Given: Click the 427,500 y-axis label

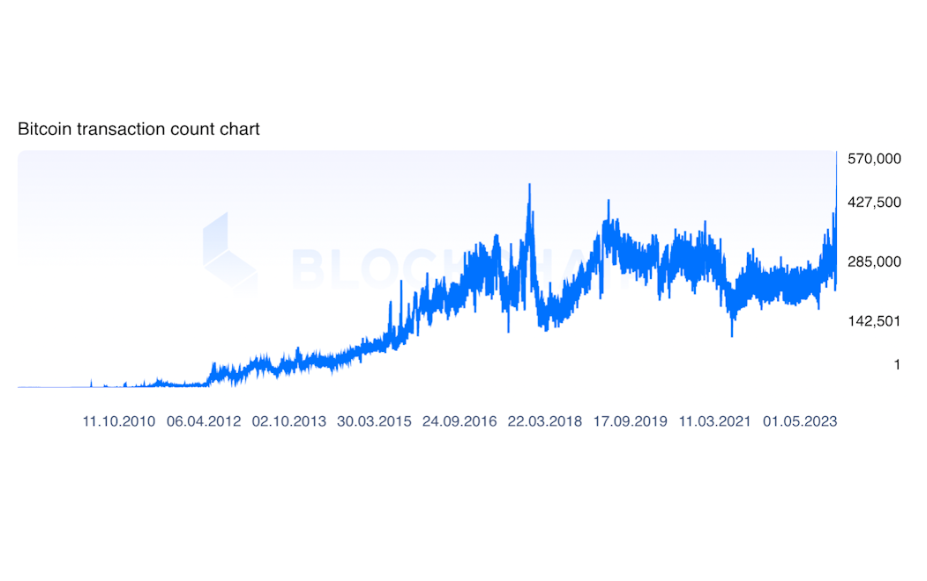Looking at the screenshot, I should (x=874, y=202).
